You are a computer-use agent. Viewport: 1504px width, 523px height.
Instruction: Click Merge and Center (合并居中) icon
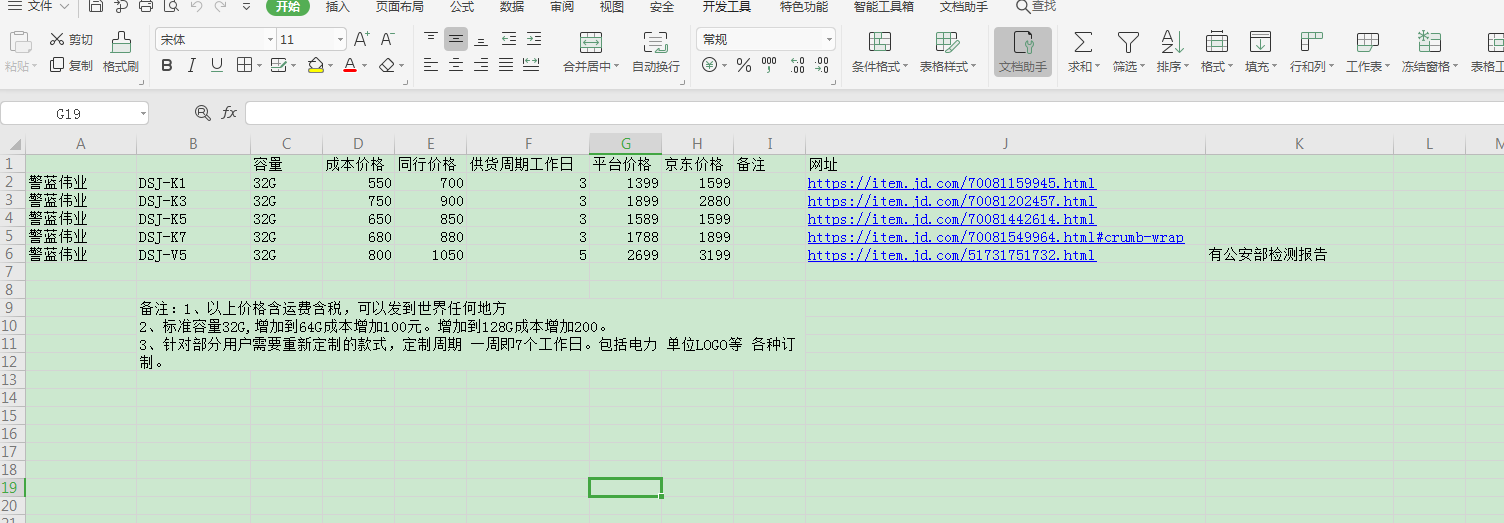(590, 42)
